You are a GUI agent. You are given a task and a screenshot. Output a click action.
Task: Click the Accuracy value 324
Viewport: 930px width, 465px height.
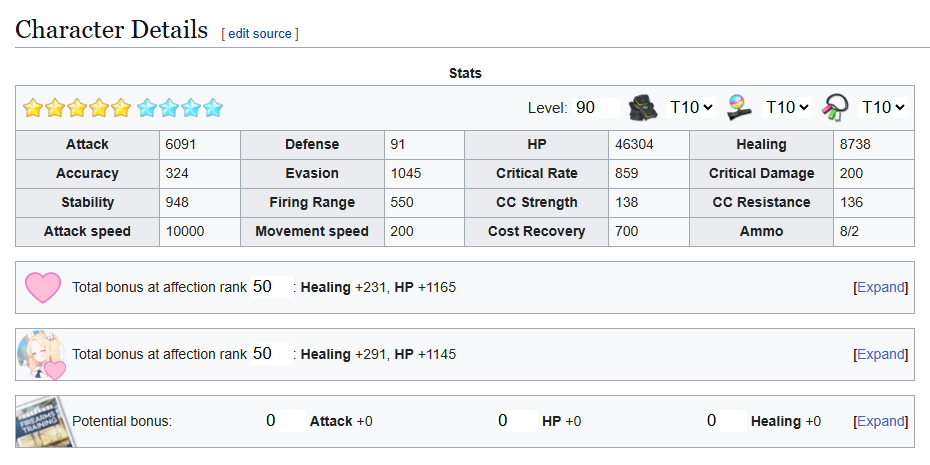(177, 174)
